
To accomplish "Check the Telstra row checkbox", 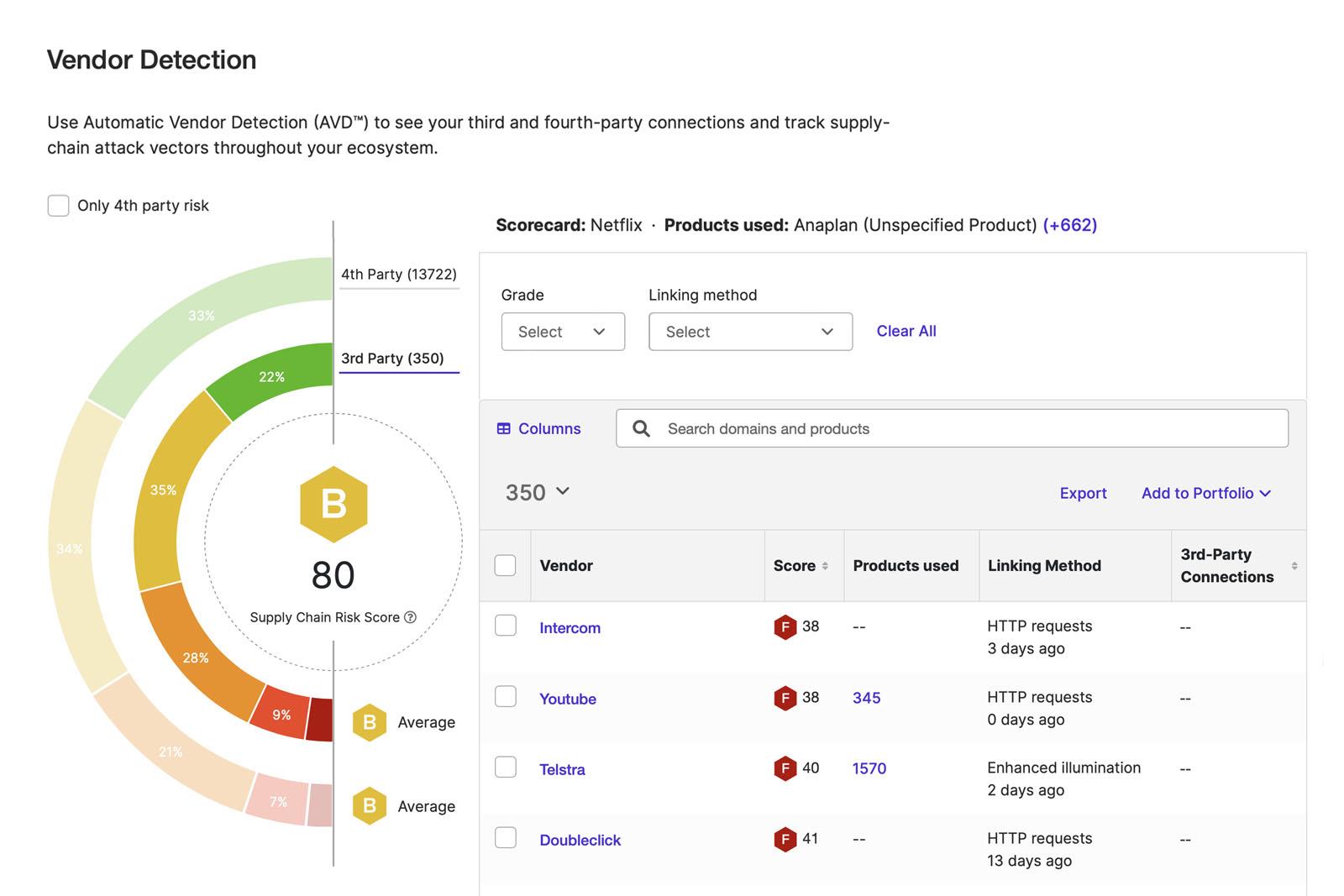I will [505, 767].
